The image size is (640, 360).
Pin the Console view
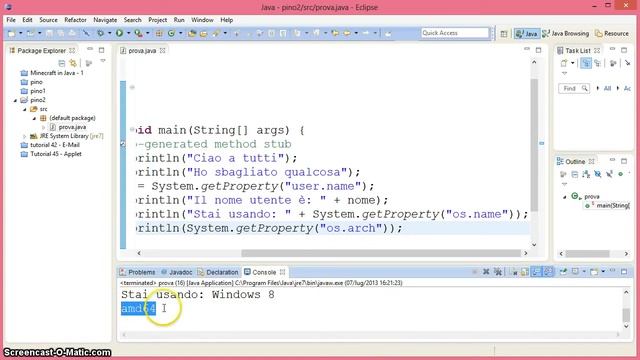click(x=564, y=271)
